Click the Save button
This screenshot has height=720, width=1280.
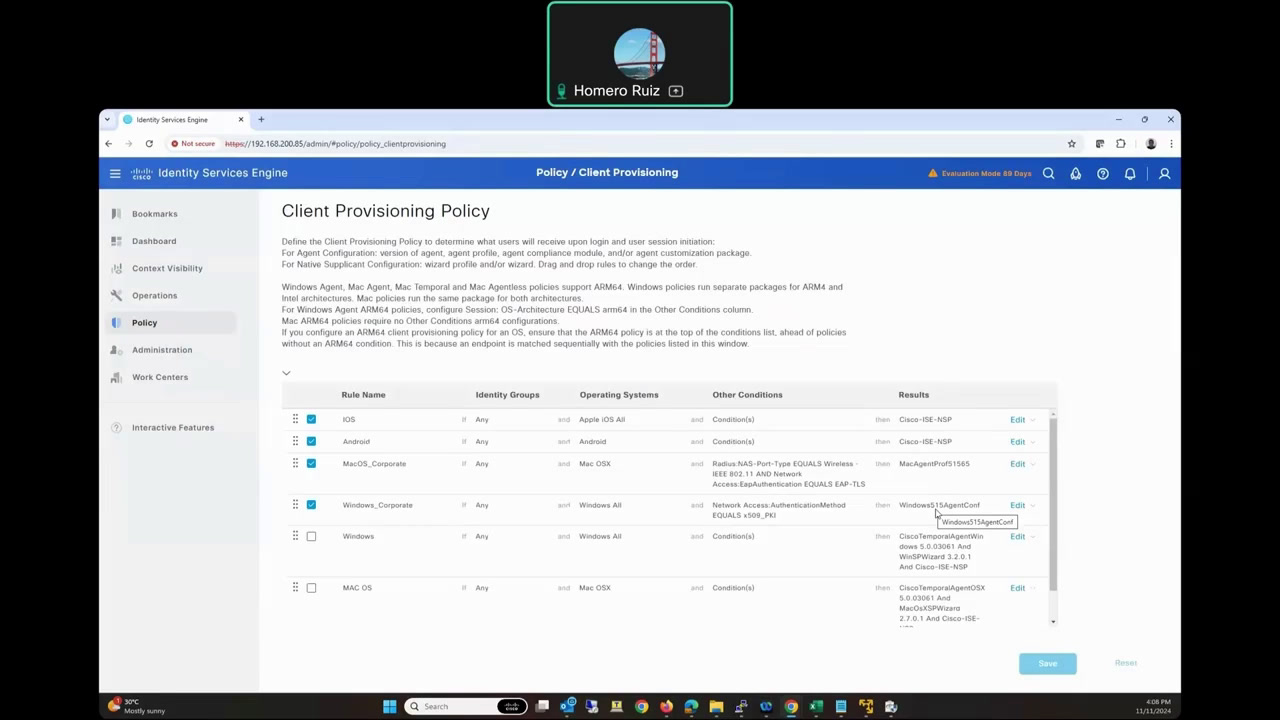[1048, 663]
